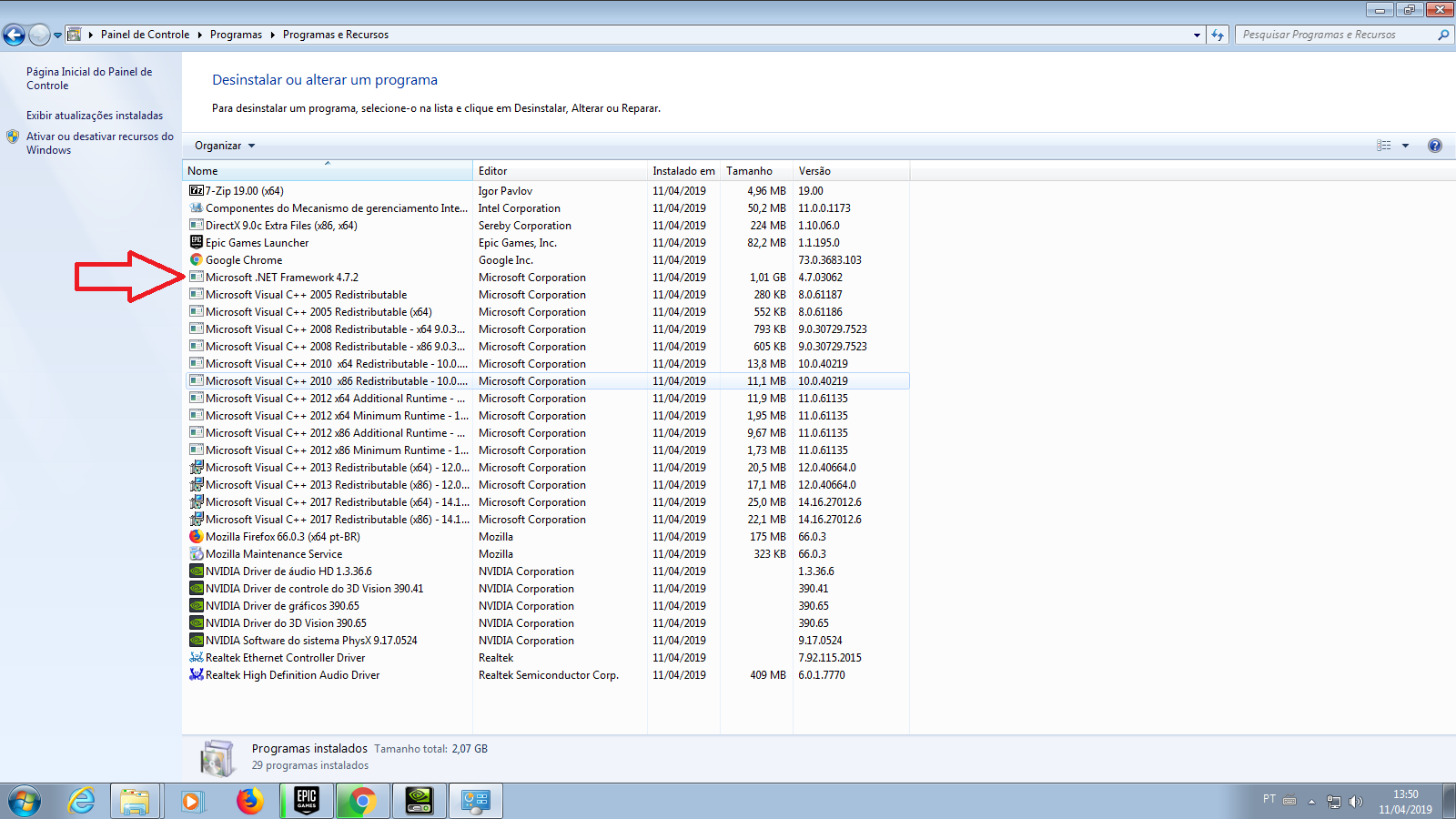
Task: Click the 1,01 GB size cell
Action: (x=768, y=278)
